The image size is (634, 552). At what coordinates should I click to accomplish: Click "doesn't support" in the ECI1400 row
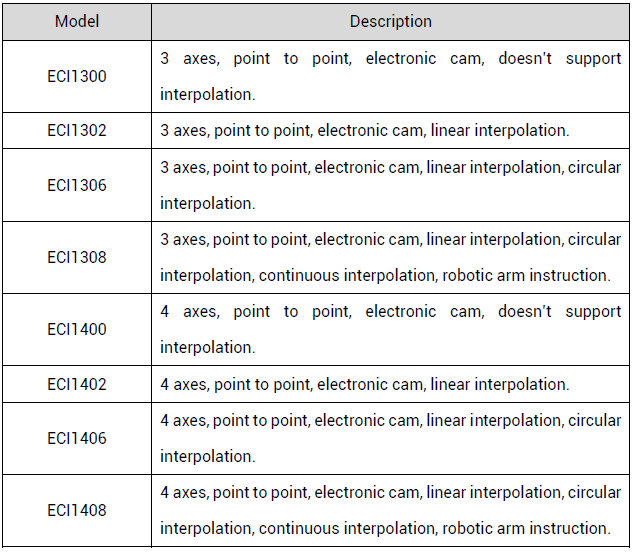pos(560,312)
